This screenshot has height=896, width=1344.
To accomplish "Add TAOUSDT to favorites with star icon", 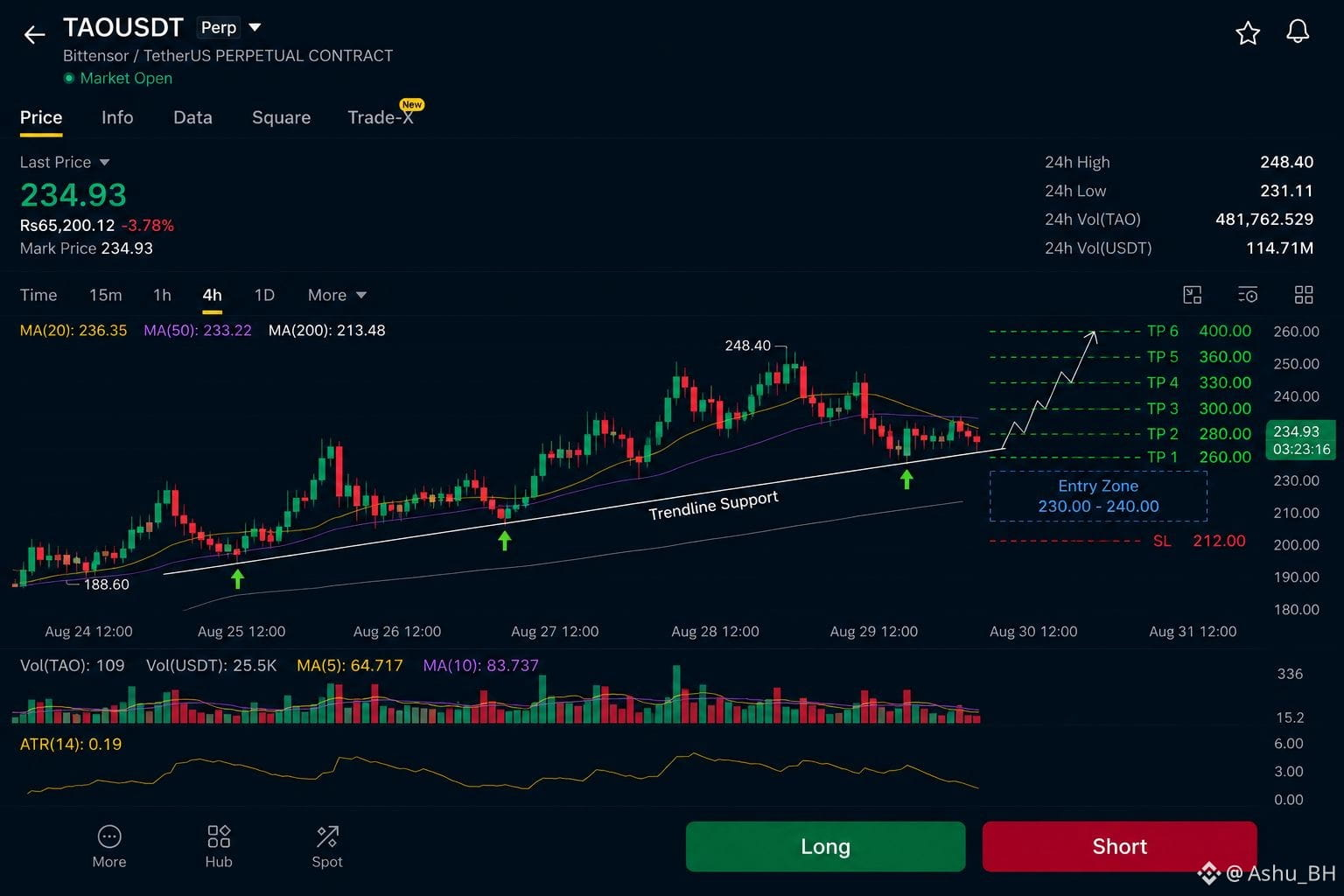I will pos(1248,33).
